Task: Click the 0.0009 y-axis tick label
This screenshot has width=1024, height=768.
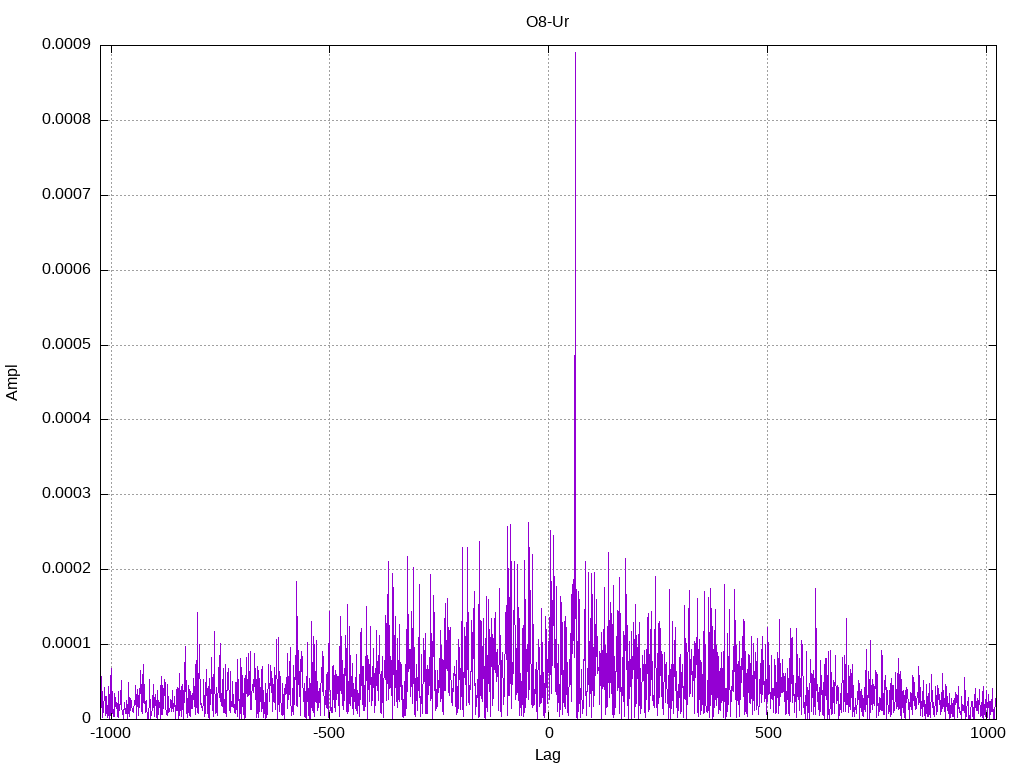Action: (67, 44)
